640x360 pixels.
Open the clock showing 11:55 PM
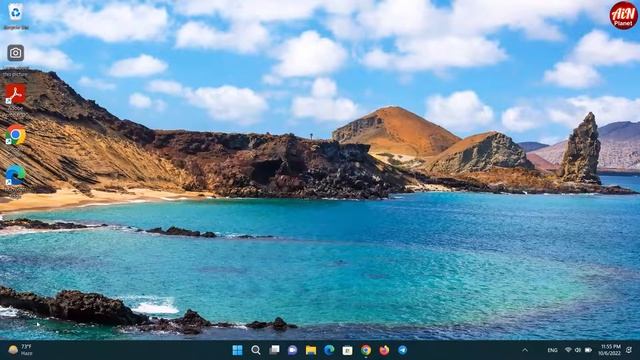point(609,350)
